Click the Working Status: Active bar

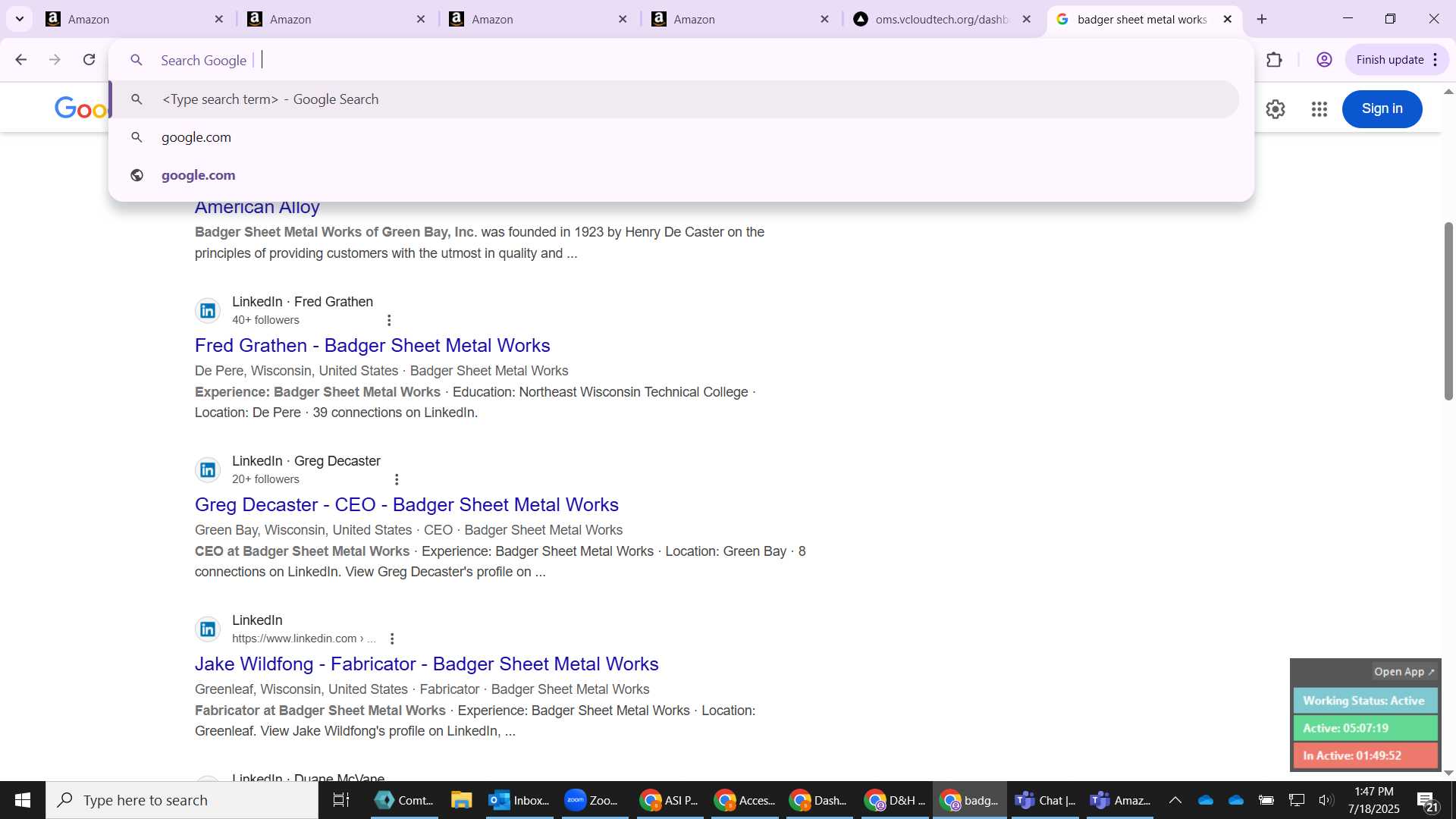click(1365, 701)
